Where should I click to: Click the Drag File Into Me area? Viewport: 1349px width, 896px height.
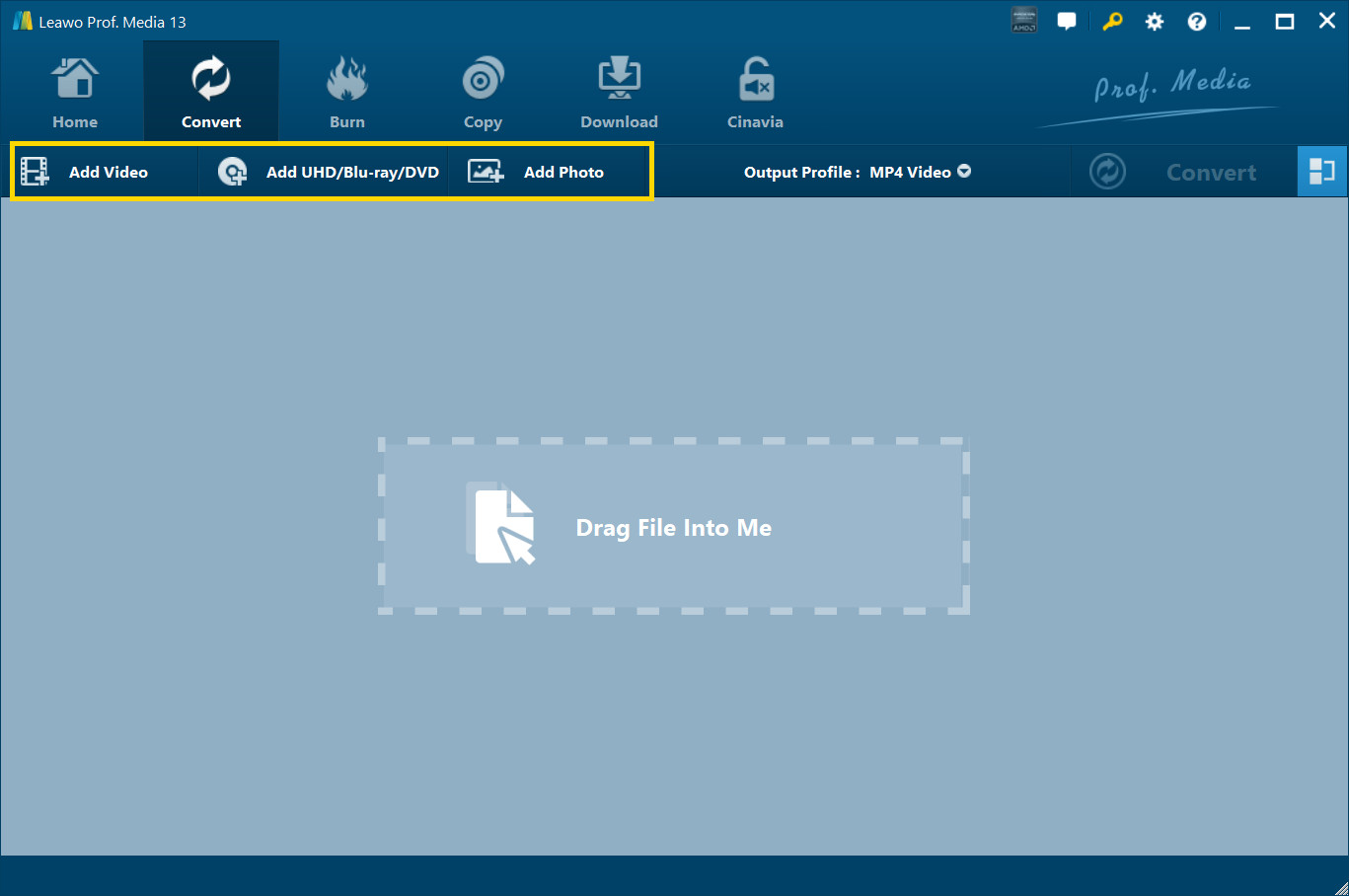coord(674,527)
